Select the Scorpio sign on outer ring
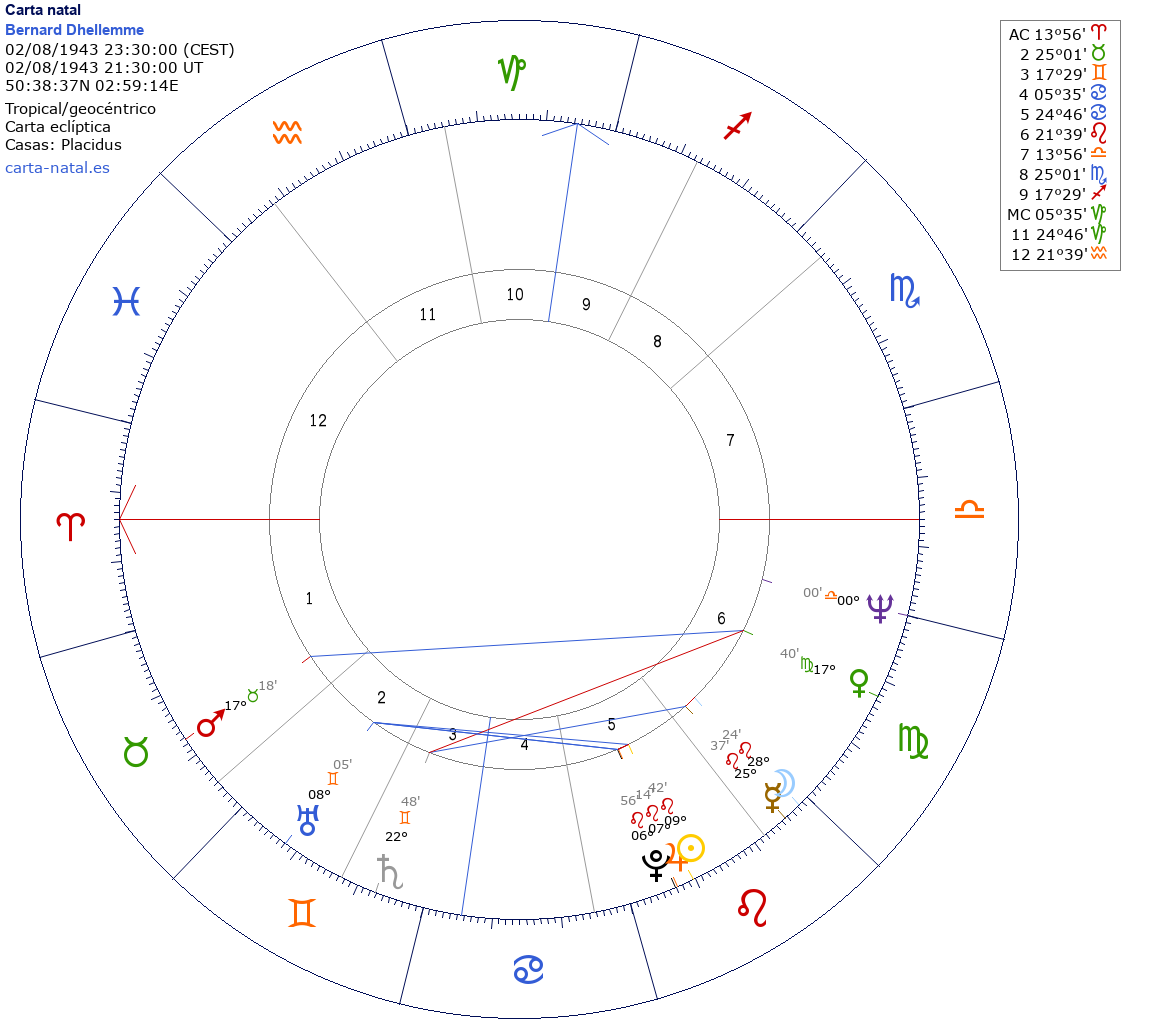Image resolution: width=1170 pixels, height=1020 pixels. point(904,290)
